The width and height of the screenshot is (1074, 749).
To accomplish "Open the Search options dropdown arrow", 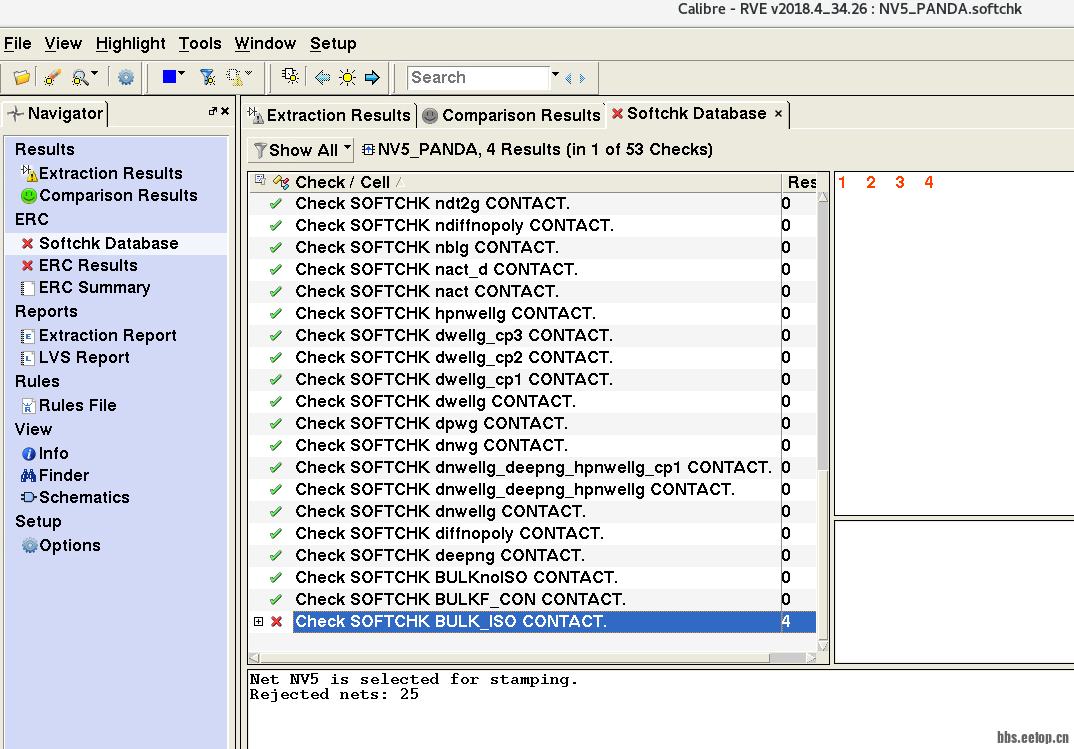I will pyautogui.click(x=555, y=75).
